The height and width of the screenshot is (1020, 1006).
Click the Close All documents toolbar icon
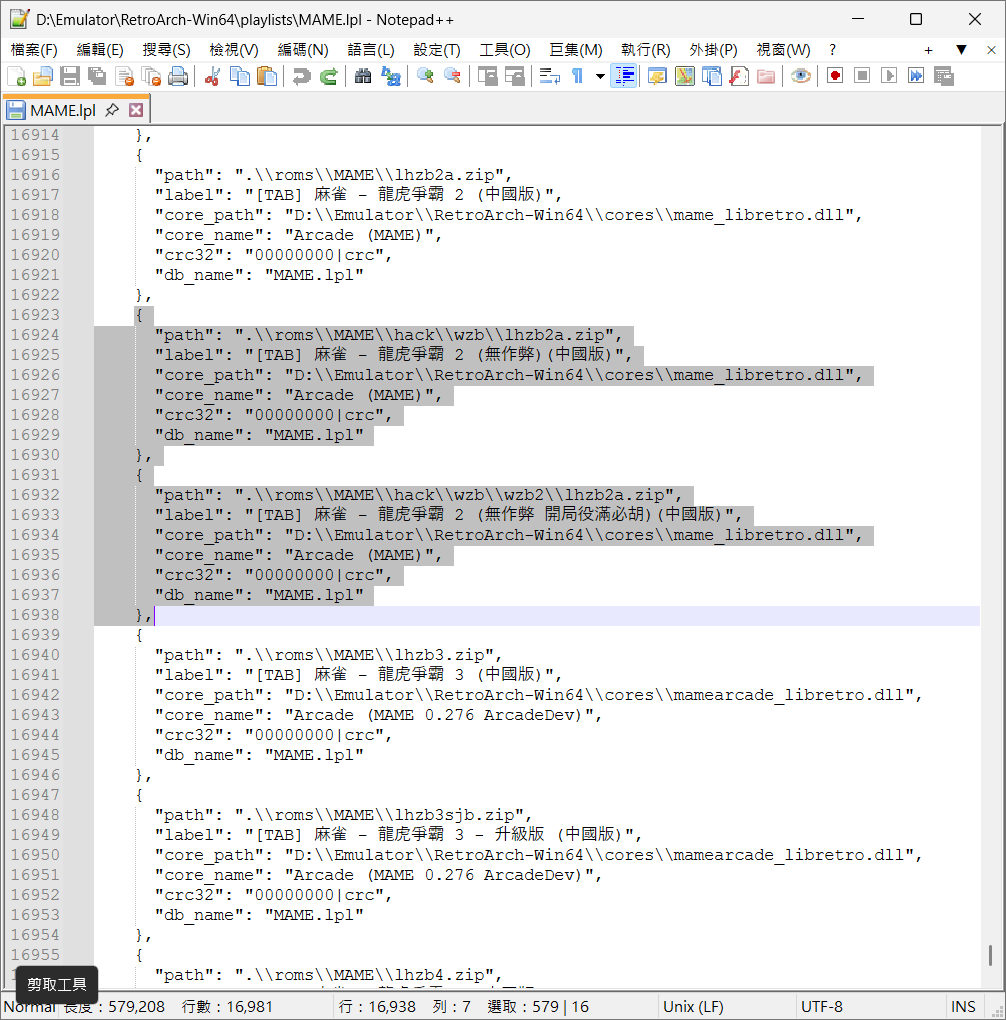151,76
